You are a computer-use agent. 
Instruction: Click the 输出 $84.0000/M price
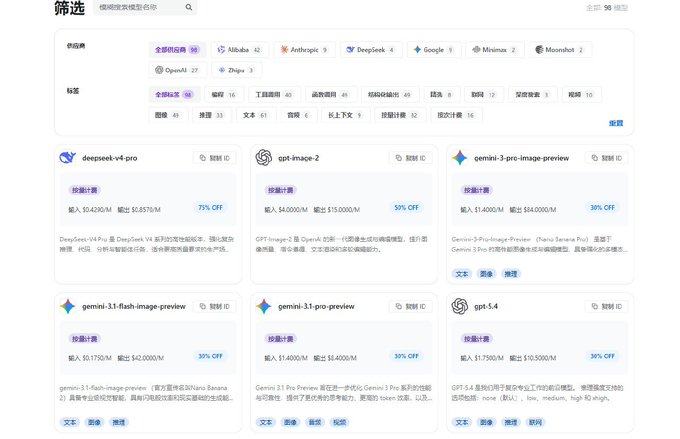533,210
